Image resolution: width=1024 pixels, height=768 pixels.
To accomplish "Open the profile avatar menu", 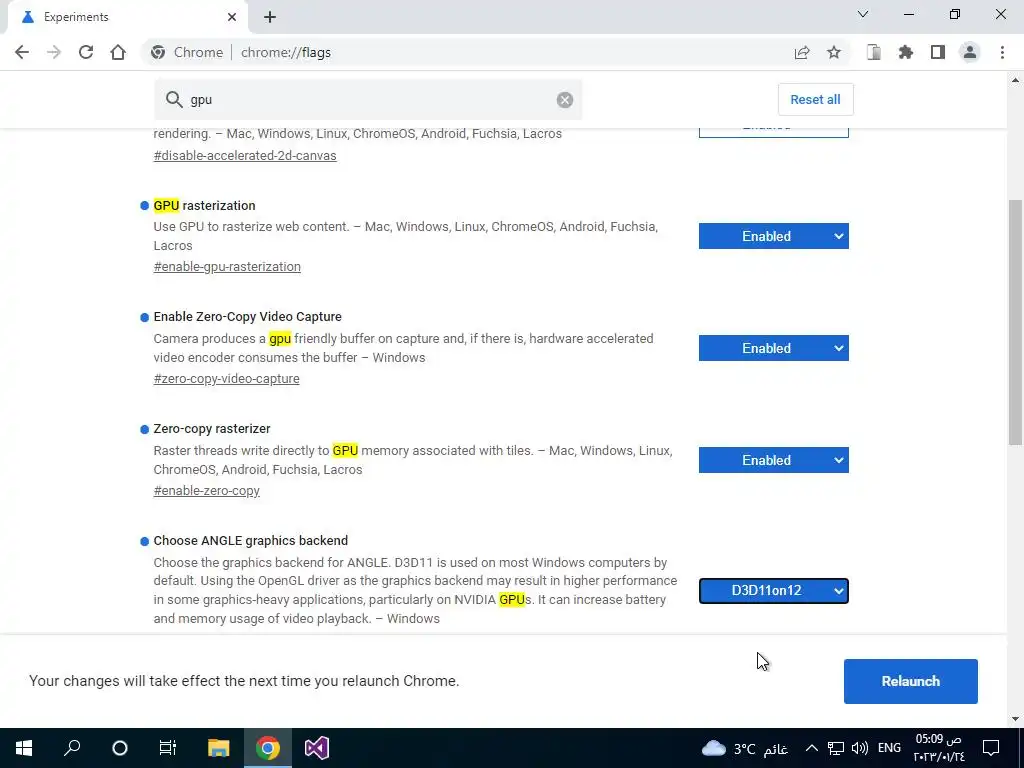I will [970, 52].
